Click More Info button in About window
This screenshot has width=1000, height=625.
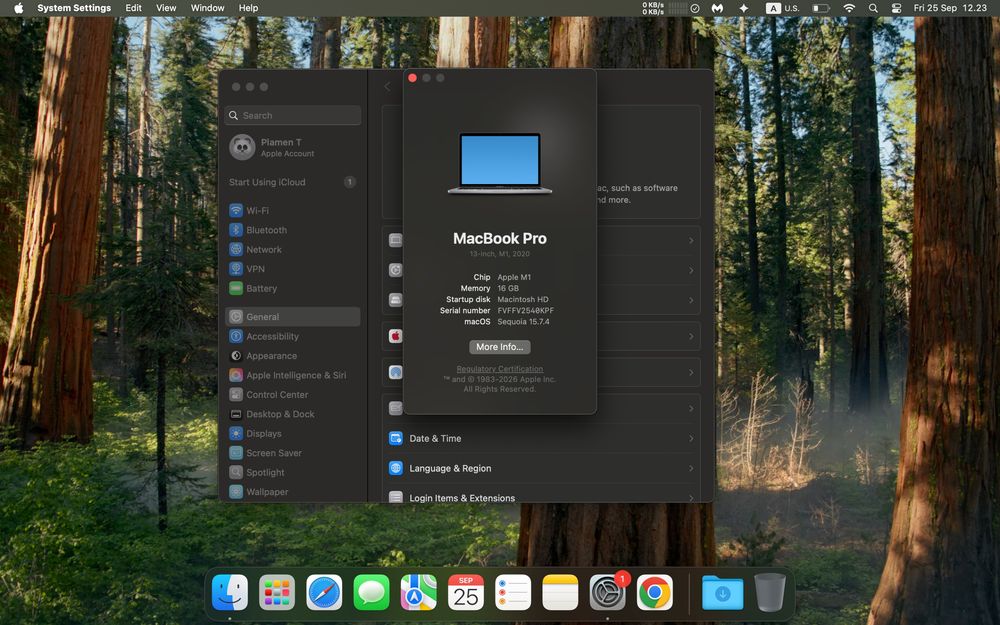pyautogui.click(x=499, y=347)
